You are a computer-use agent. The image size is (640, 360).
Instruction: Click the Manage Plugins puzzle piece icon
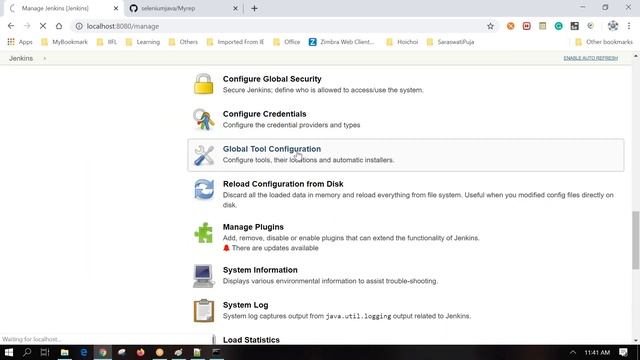point(204,233)
